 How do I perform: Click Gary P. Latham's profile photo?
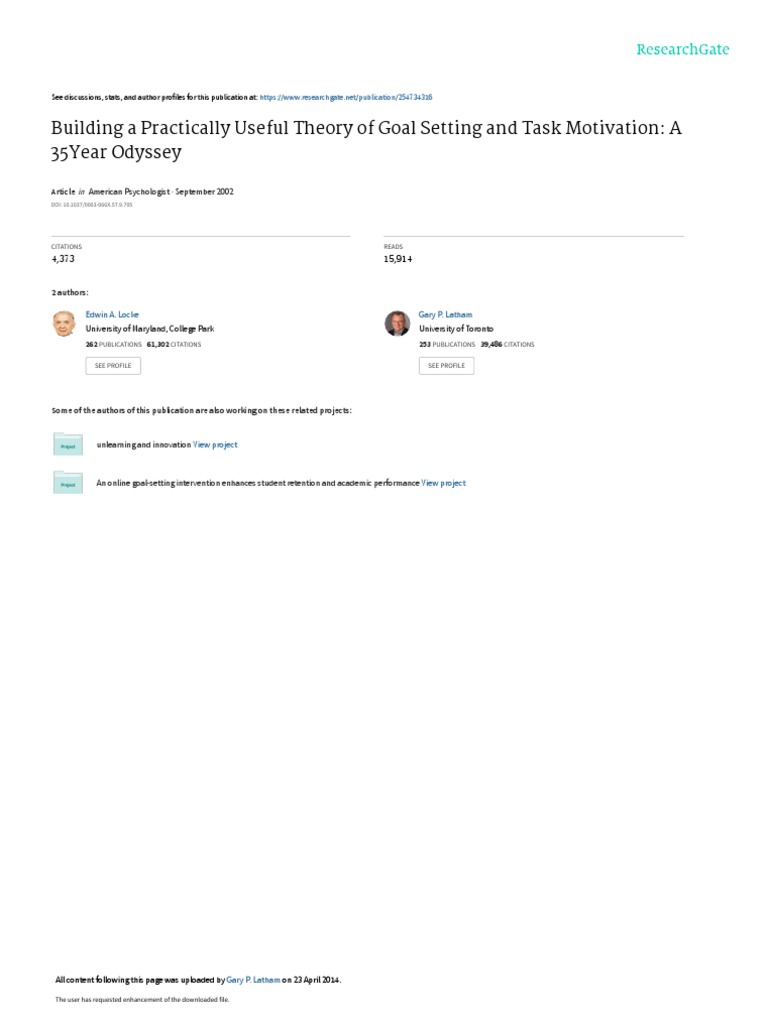tap(397, 323)
